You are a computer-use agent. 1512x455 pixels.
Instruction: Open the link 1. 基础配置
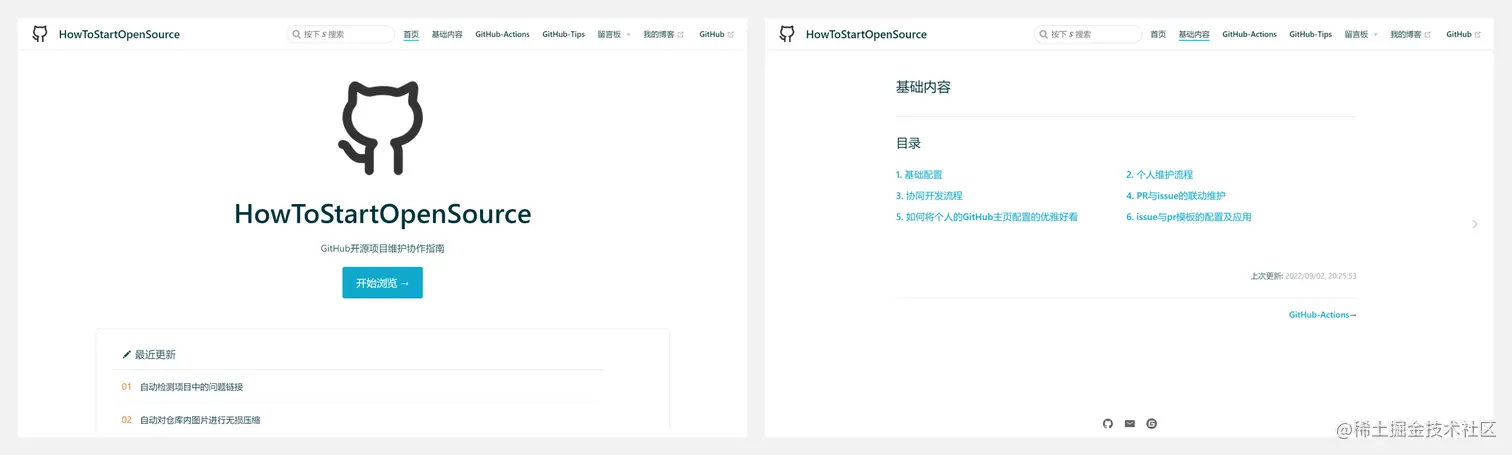coord(919,175)
